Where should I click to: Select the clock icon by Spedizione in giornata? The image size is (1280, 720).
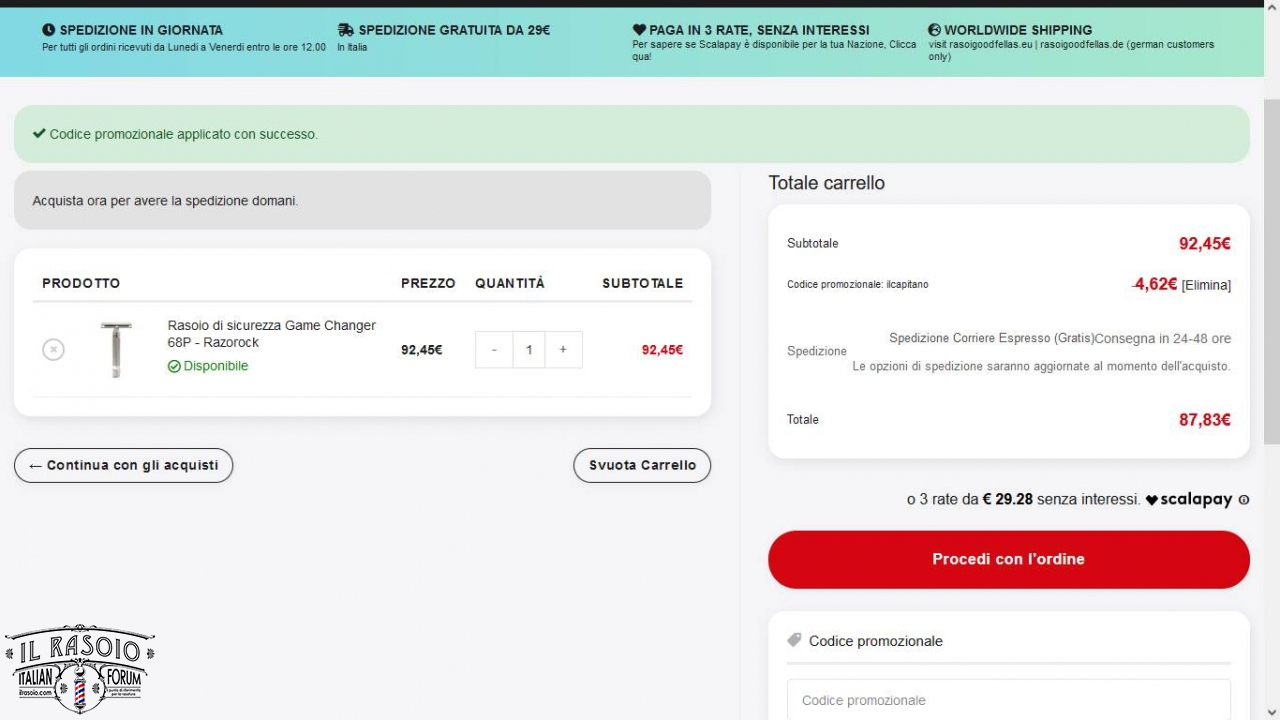point(49,30)
